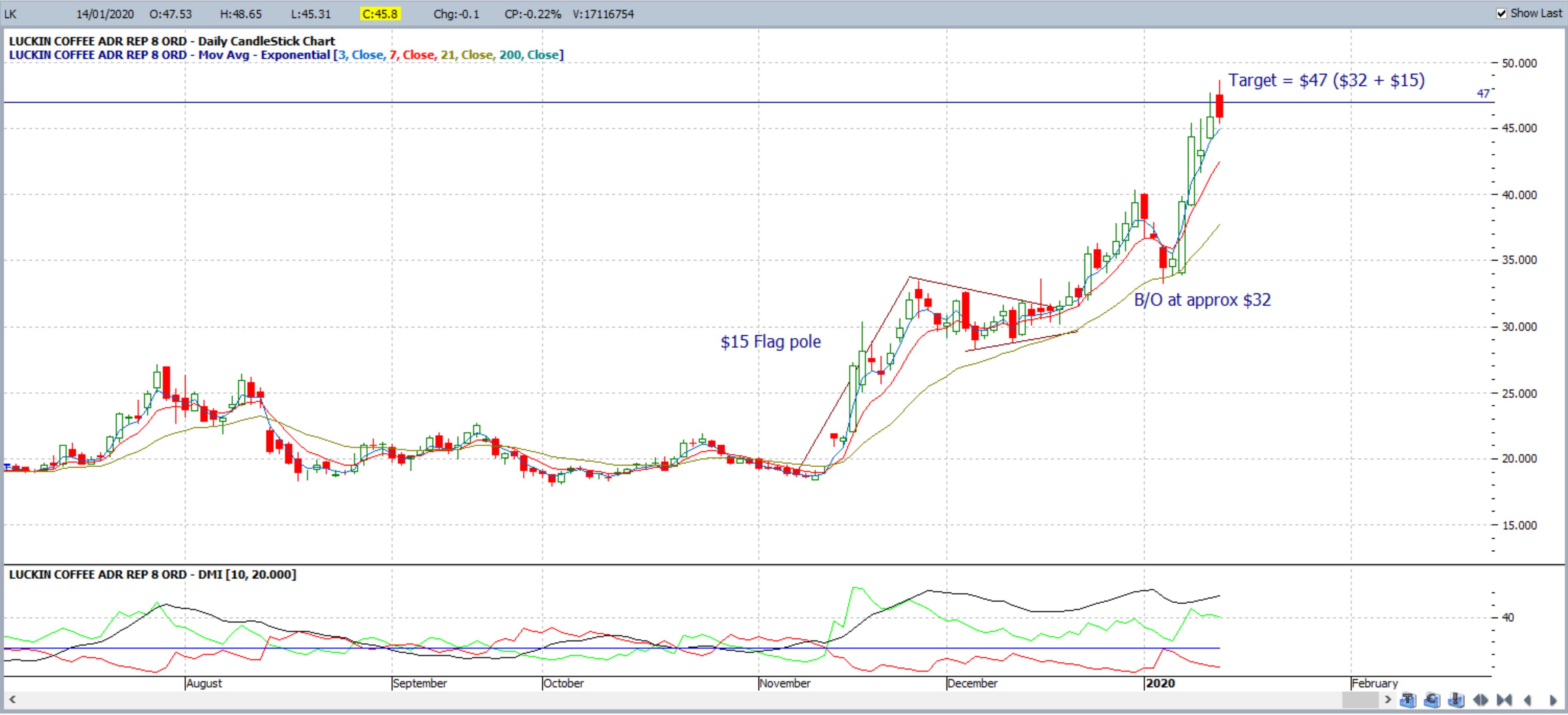
Task: Click the Chg:-0.1 value in header
Action: coord(456,14)
